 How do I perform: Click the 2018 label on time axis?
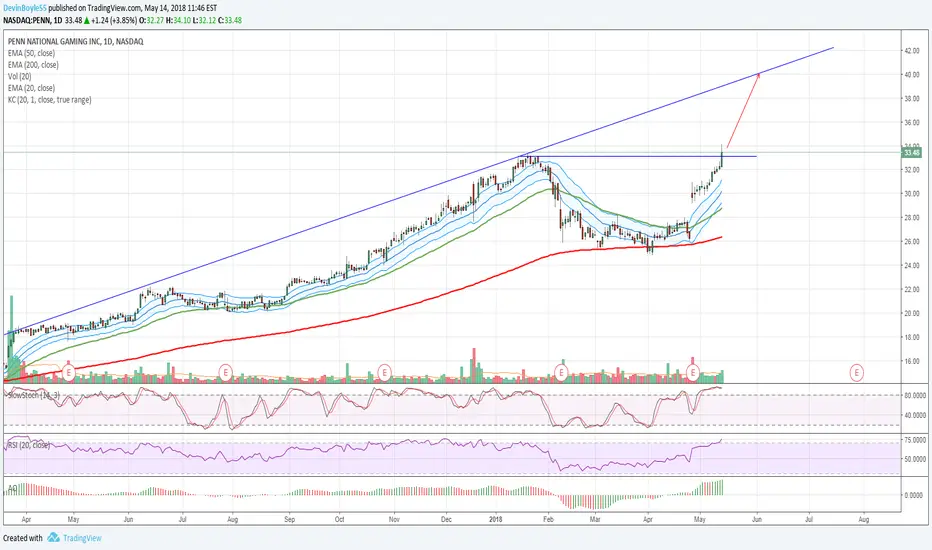tap(496, 519)
